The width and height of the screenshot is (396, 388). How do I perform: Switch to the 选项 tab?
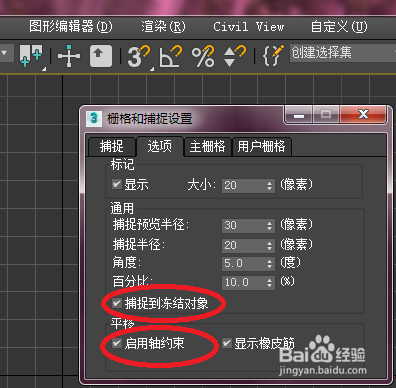click(x=160, y=146)
